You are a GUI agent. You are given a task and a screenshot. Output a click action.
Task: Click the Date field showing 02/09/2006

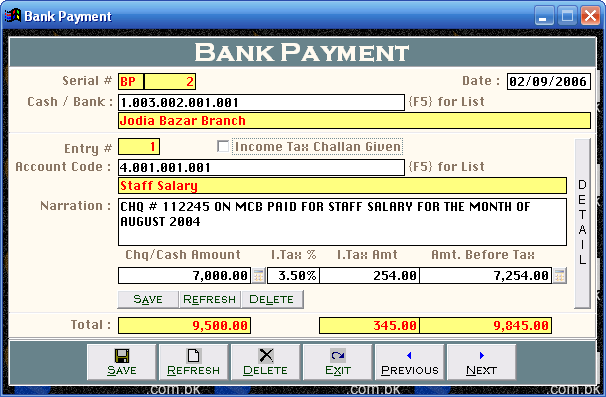pos(549,81)
